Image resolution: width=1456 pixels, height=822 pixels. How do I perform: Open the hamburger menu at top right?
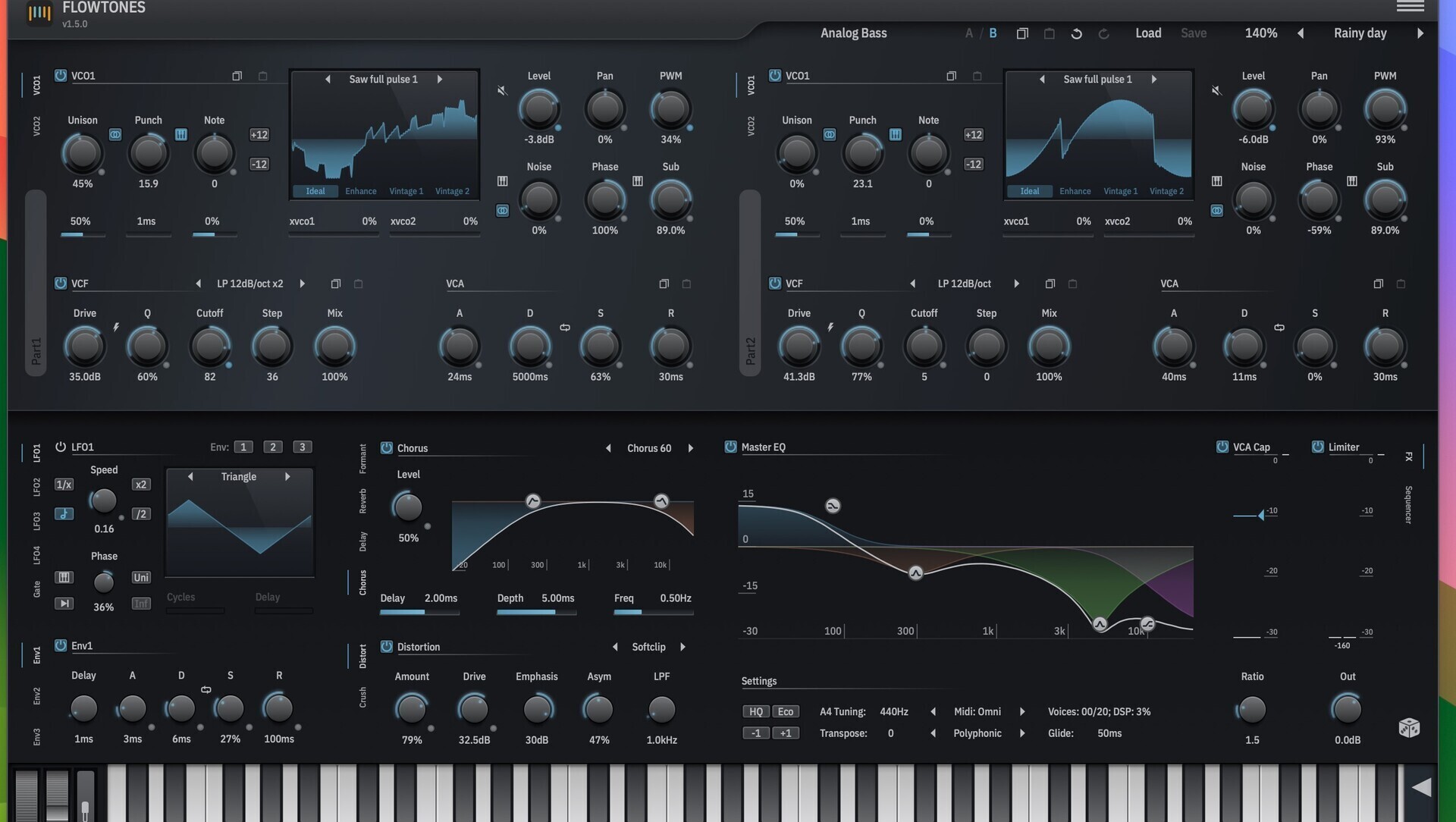click(x=1410, y=6)
